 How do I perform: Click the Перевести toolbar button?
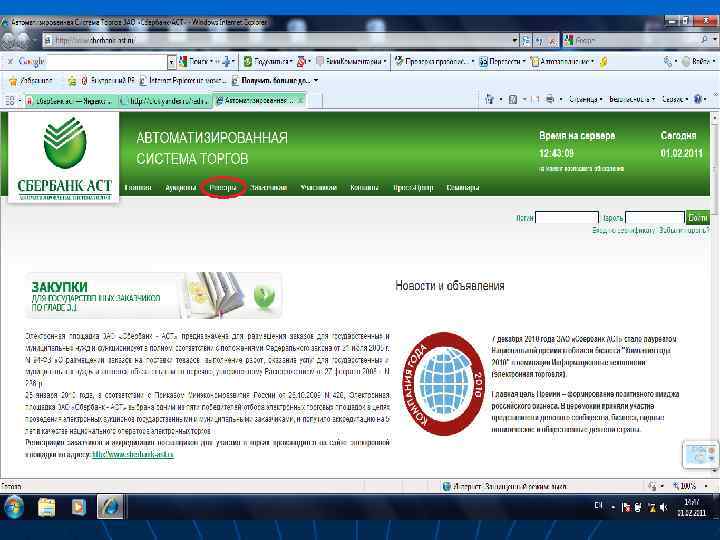[501, 61]
